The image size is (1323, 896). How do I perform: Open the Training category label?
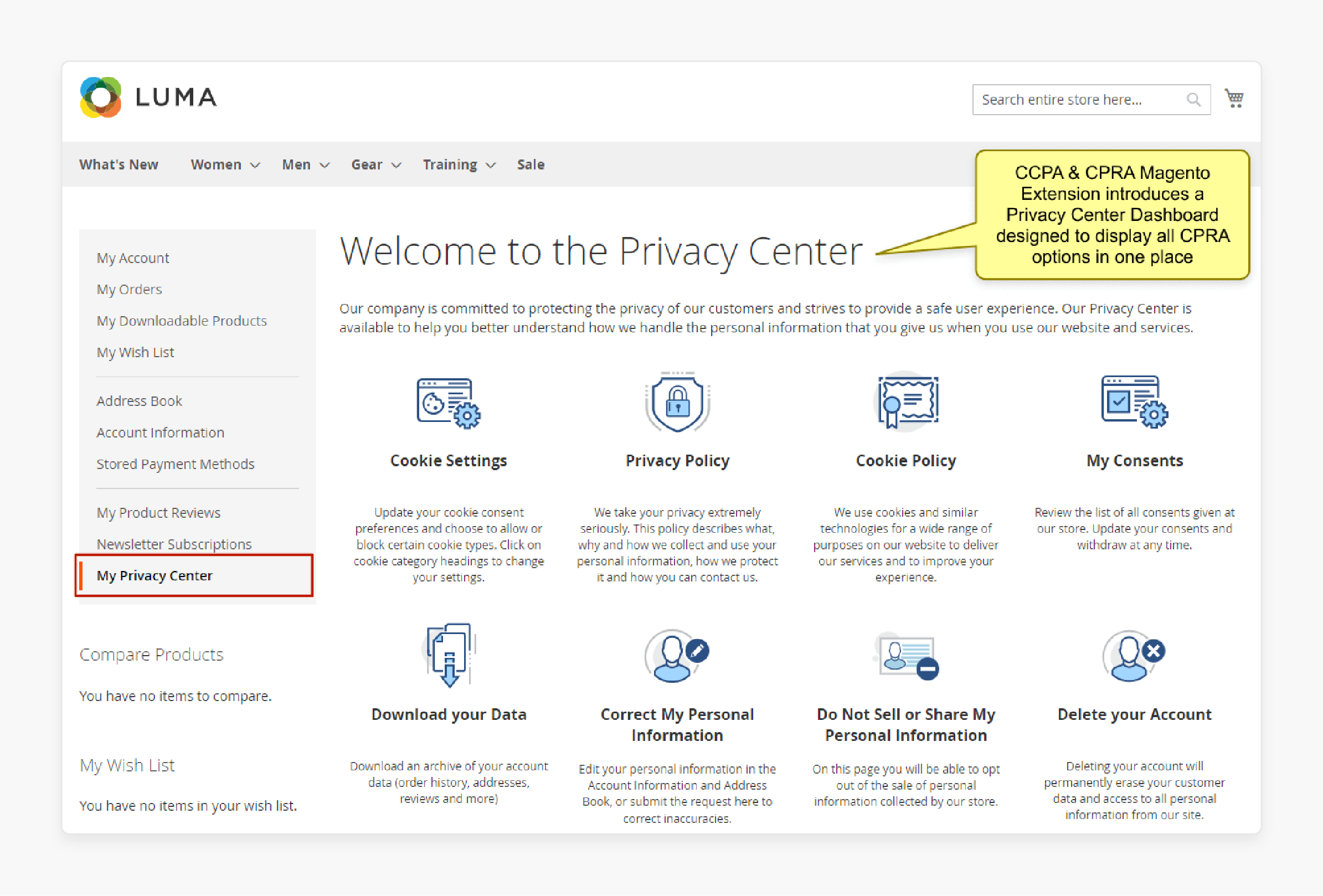(450, 164)
